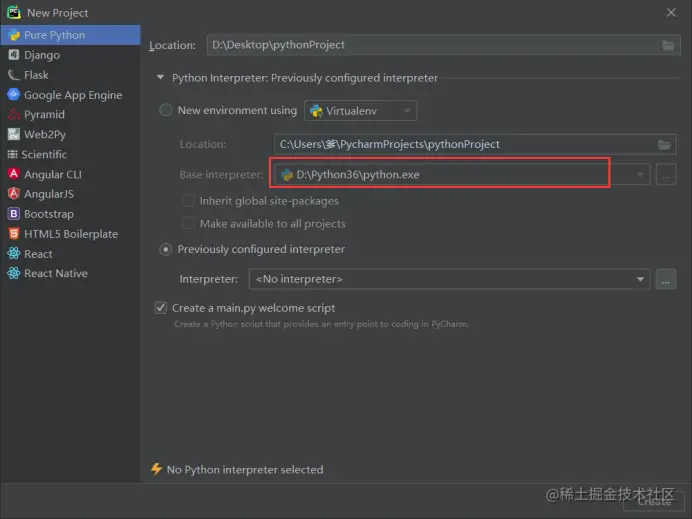692x519 pixels.
Task: Browse folder for project Location field
Action: point(668,45)
